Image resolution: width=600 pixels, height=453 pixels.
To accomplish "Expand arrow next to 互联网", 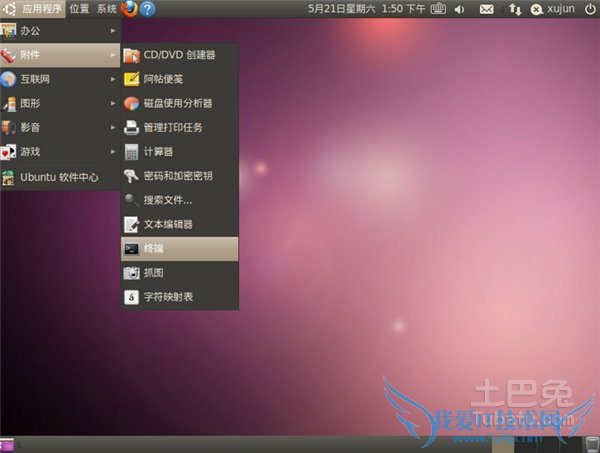I will pos(113,79).
